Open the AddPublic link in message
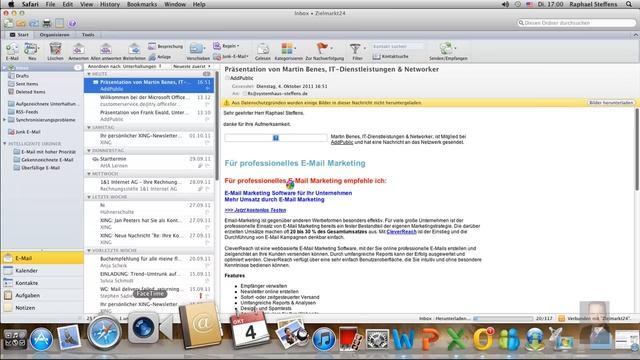Screen dimensions: 640x360 (342, 142)
